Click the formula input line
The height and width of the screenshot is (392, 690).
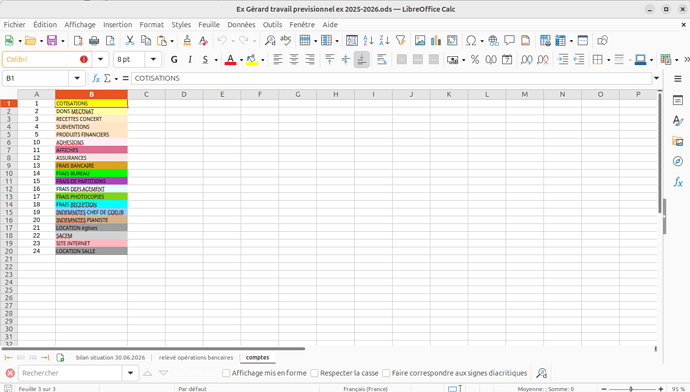(391, 78)
